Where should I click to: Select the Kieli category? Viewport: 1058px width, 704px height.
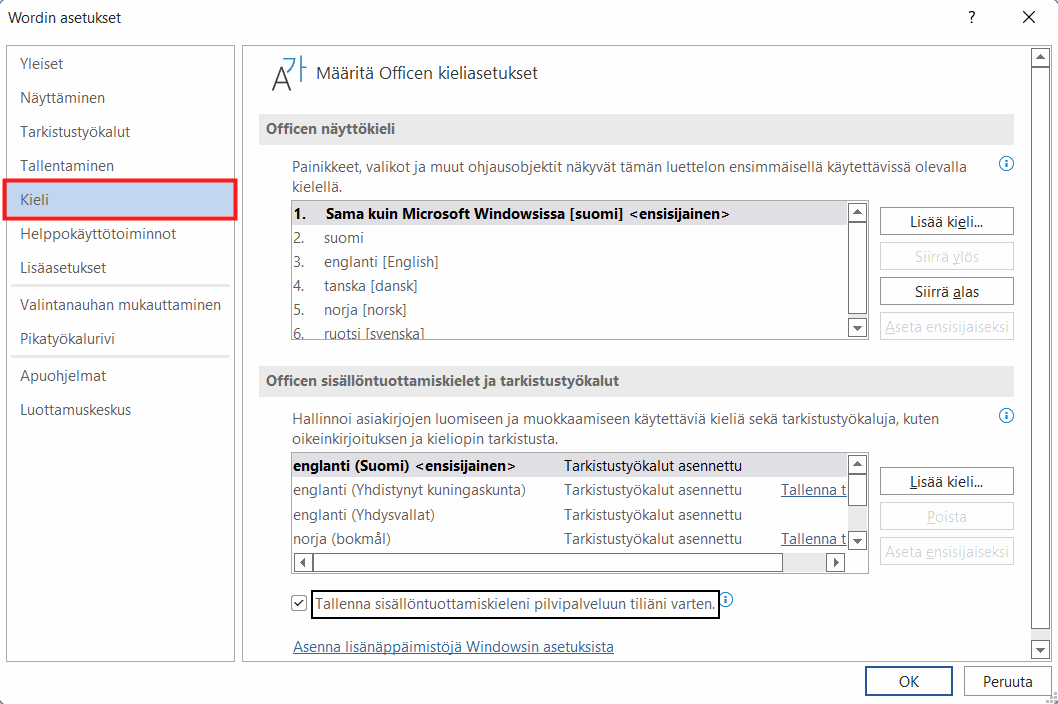(120, 200)
